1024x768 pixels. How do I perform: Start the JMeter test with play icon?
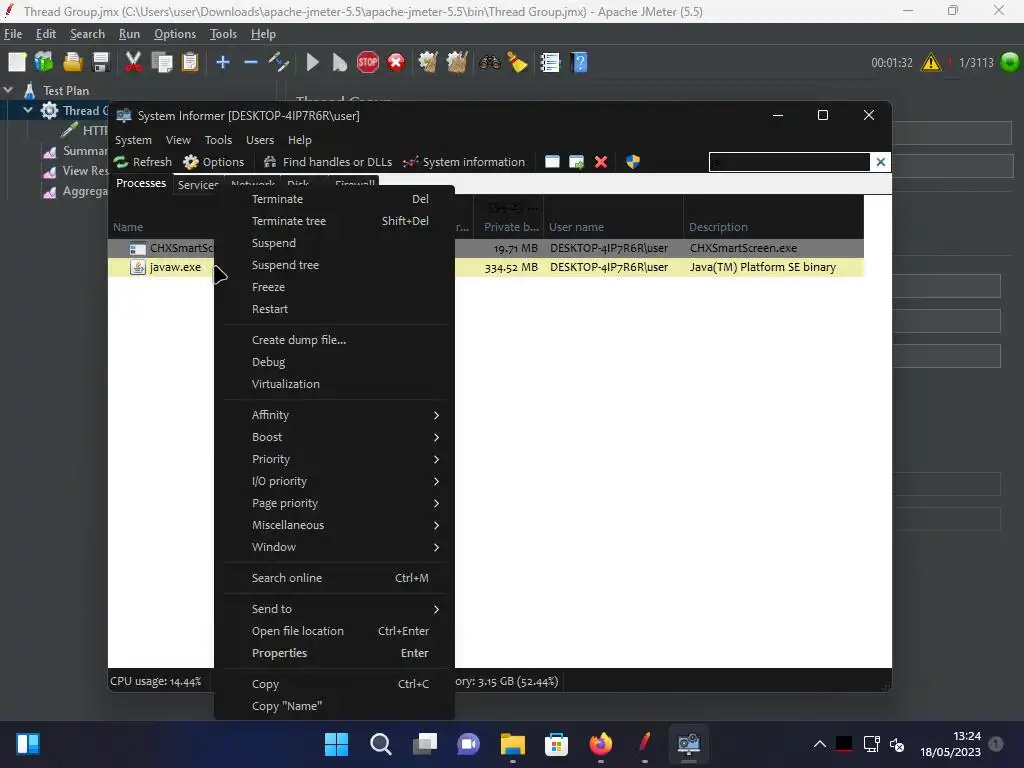tap(312, 63)
